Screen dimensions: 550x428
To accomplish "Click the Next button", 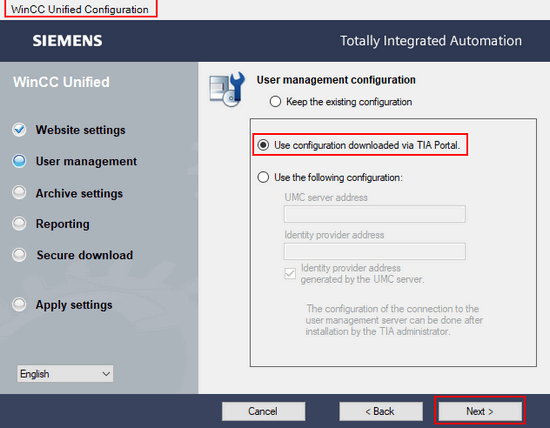I will [x=480, y=411].
